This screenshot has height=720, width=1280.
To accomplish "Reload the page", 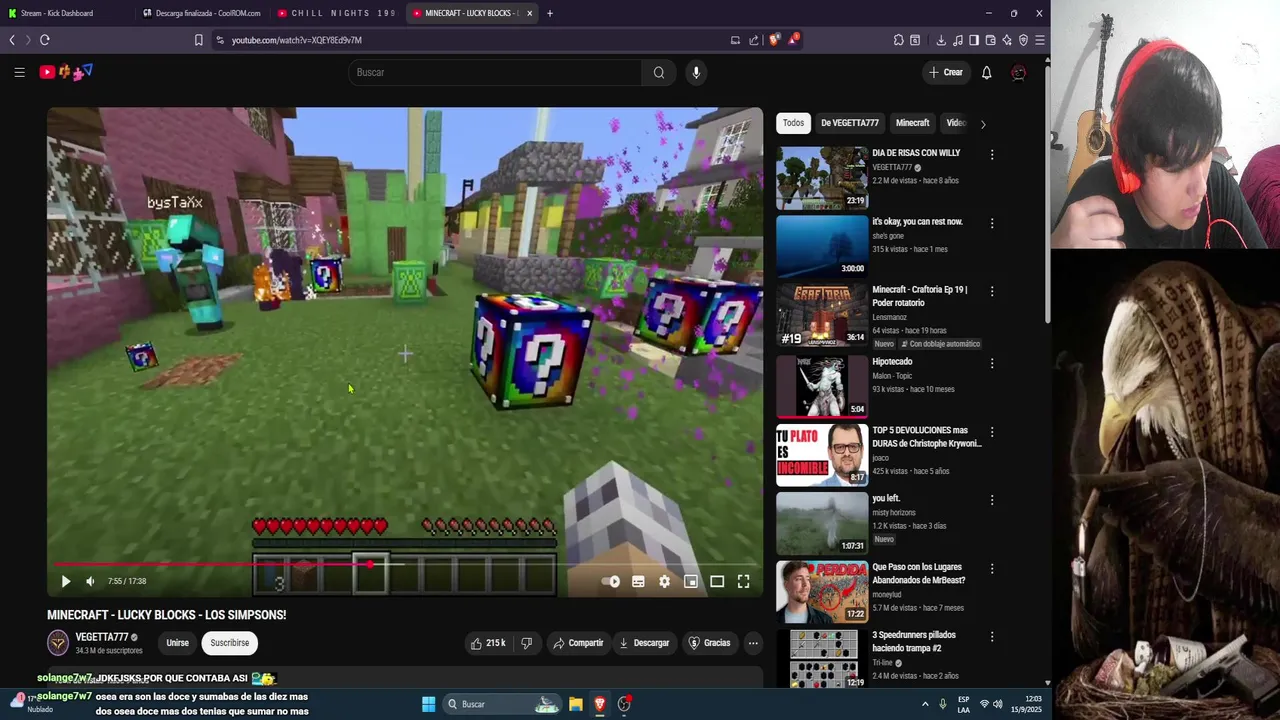I will [45, 40].
